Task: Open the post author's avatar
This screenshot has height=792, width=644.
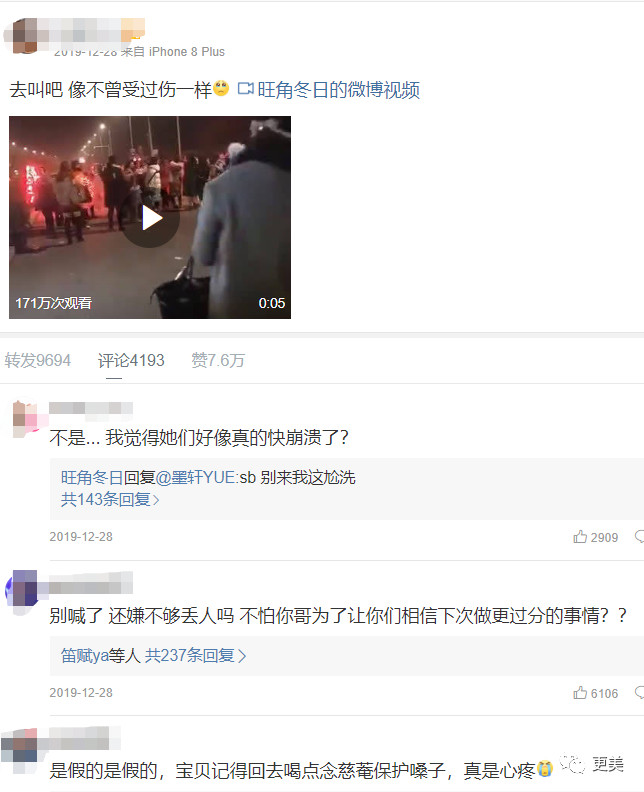Action: point(26,35)
